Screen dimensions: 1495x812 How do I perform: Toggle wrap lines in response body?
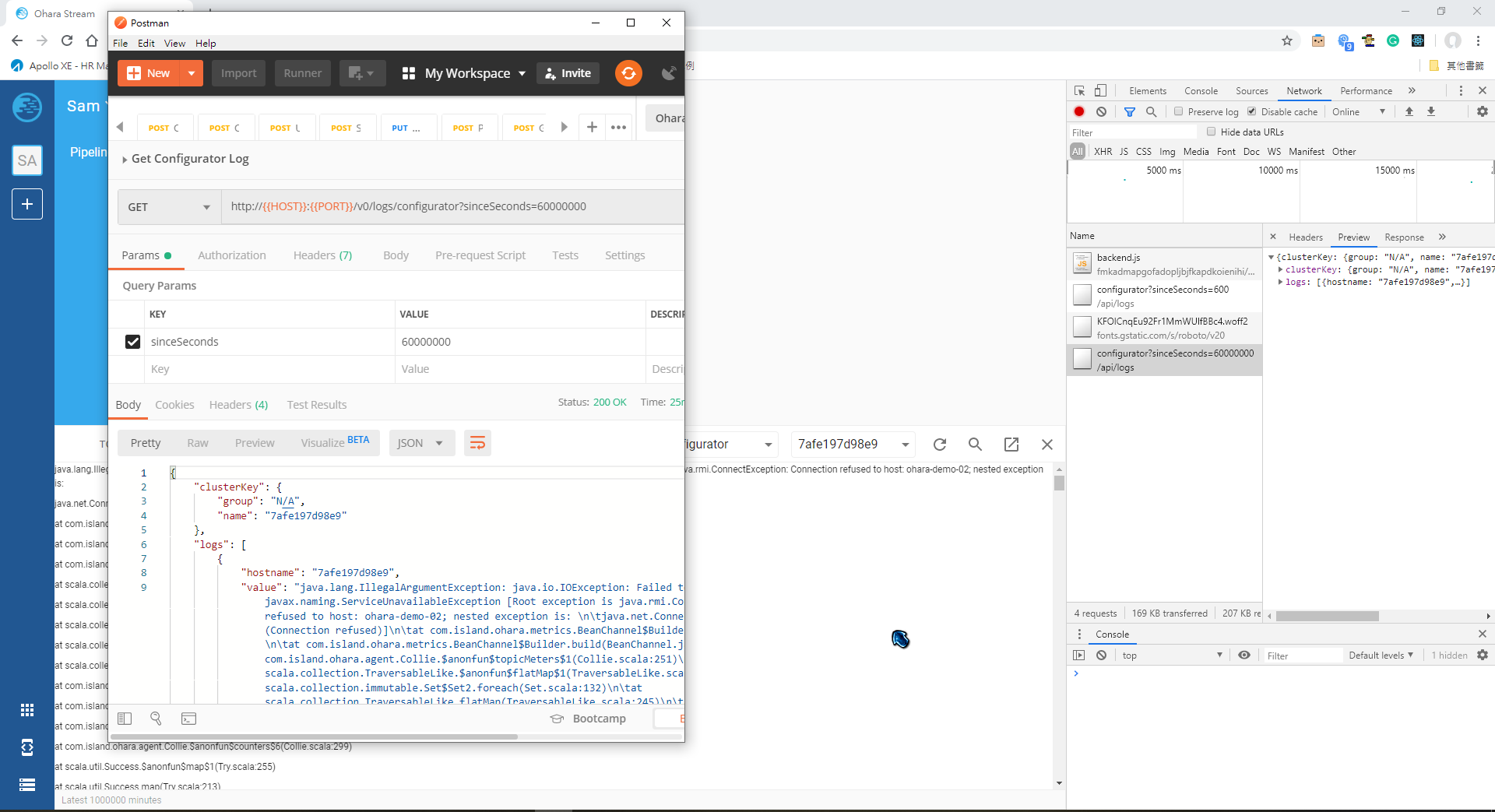point(477,443)
